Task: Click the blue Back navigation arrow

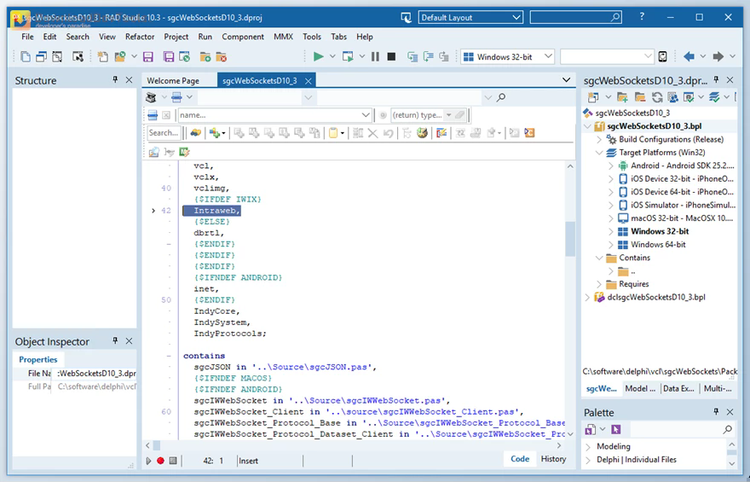Action: pos(689,56)
